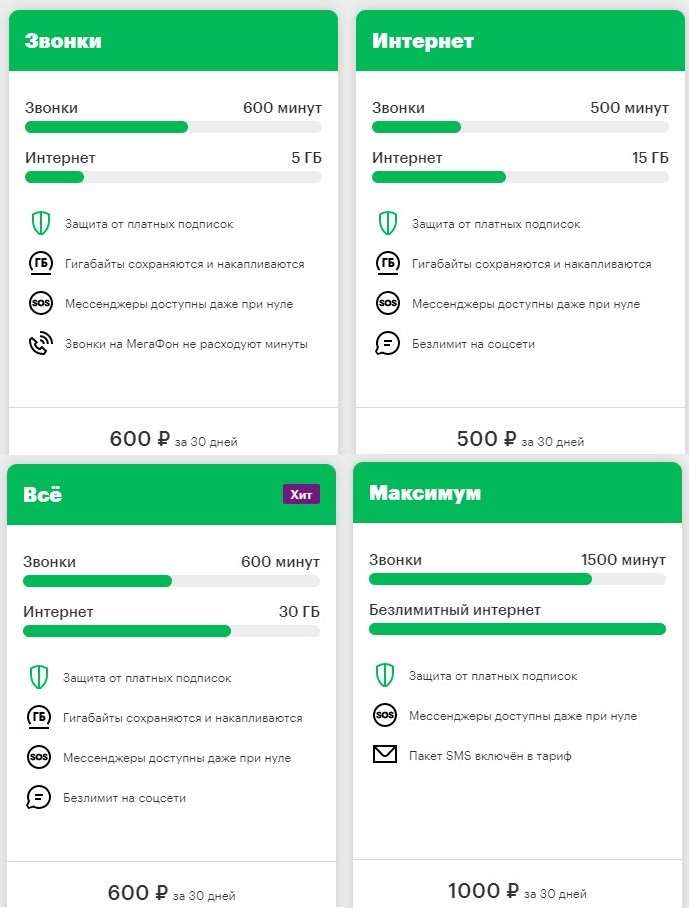This screenshot has height=908, width=689.
Task: Click the phone icon for free МегаФон calls
Action: [x=39, y=344]
